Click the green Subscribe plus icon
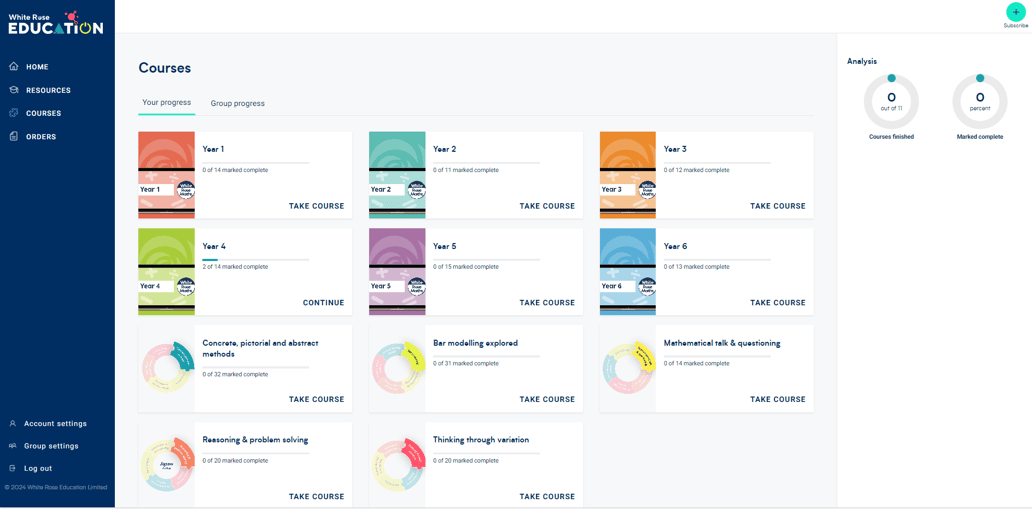The height and width of the screenshot is (509, 1032). [1016, 12]
